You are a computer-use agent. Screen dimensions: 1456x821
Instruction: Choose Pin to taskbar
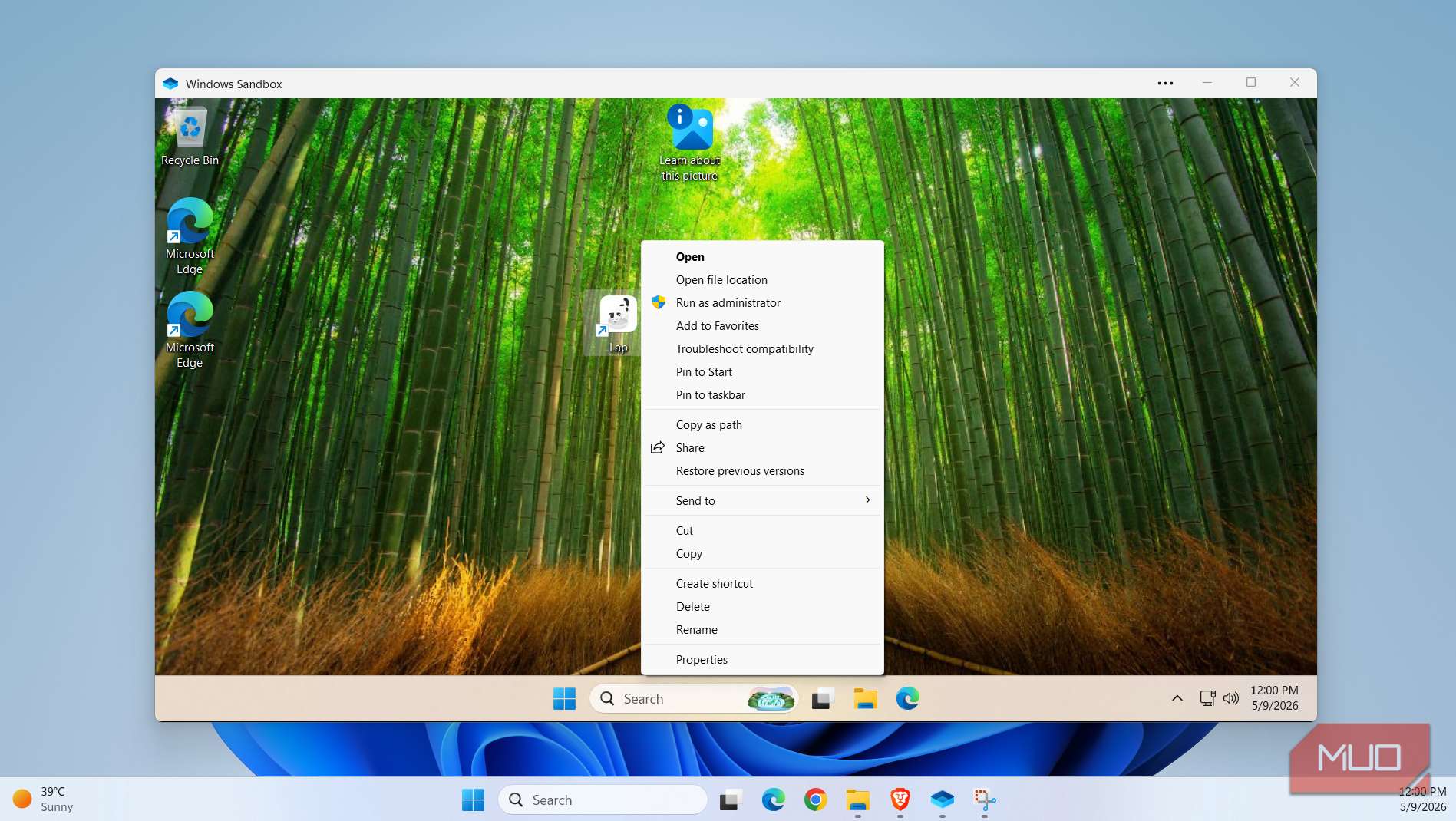[x=762, y=395]
